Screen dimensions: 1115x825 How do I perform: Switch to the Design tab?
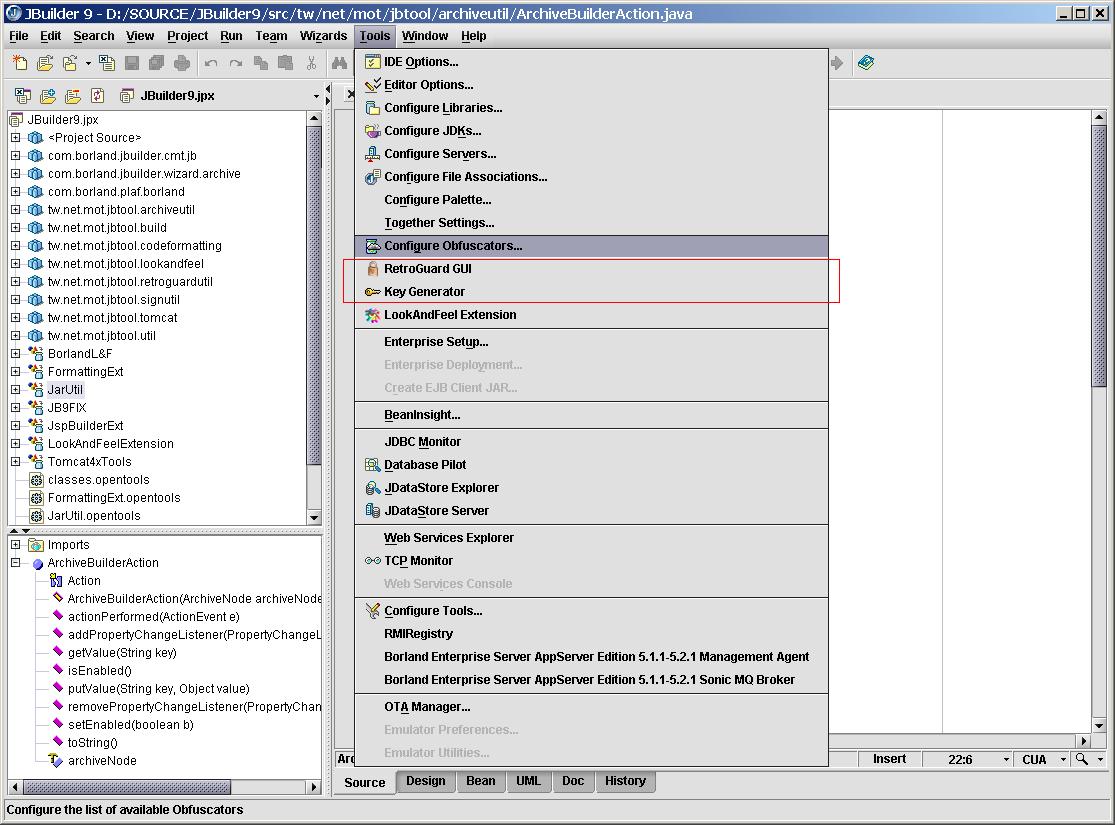pyautogui.click(x=425, y=781)
